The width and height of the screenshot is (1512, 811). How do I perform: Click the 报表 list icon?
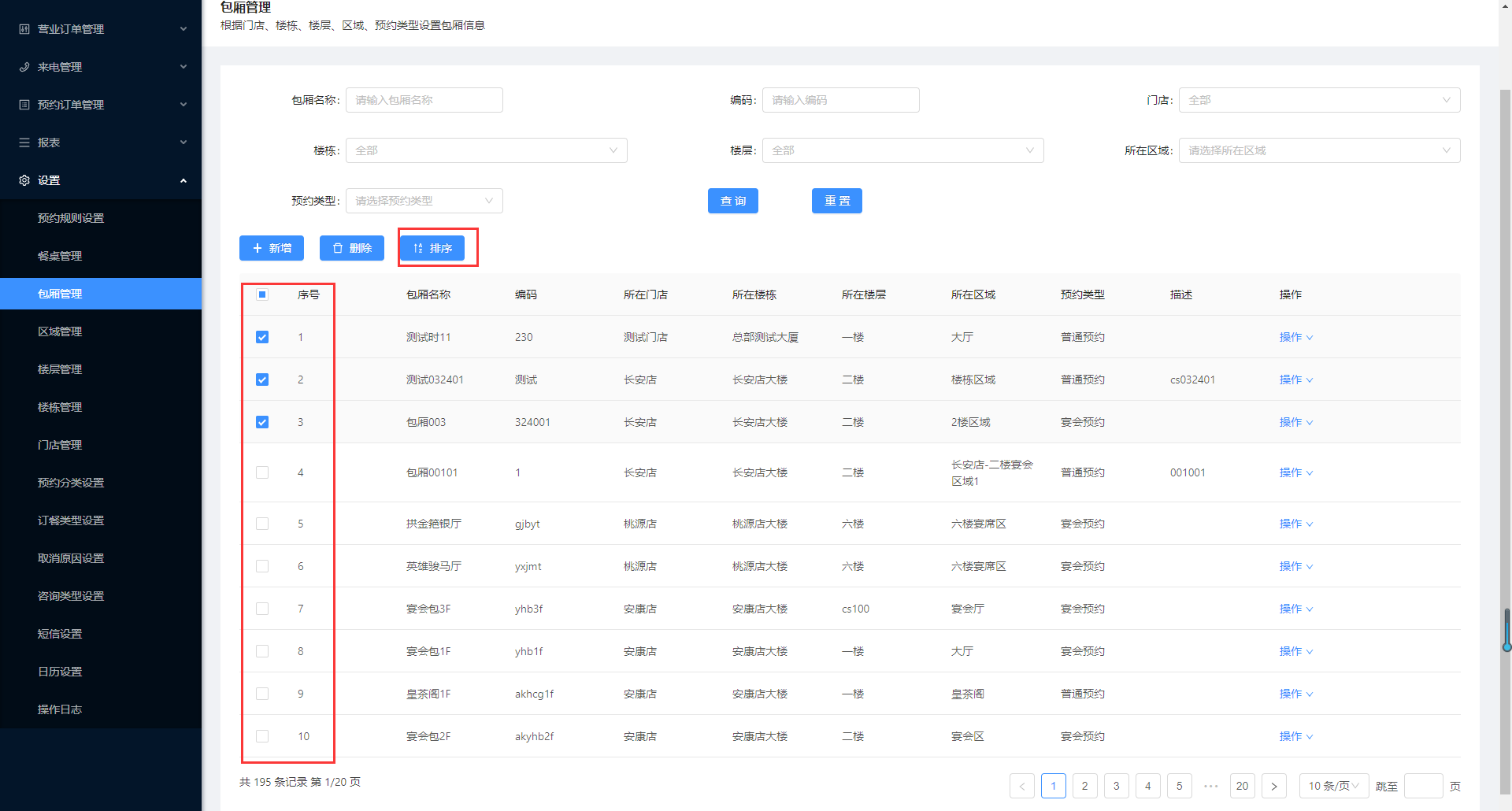[24, 143]
